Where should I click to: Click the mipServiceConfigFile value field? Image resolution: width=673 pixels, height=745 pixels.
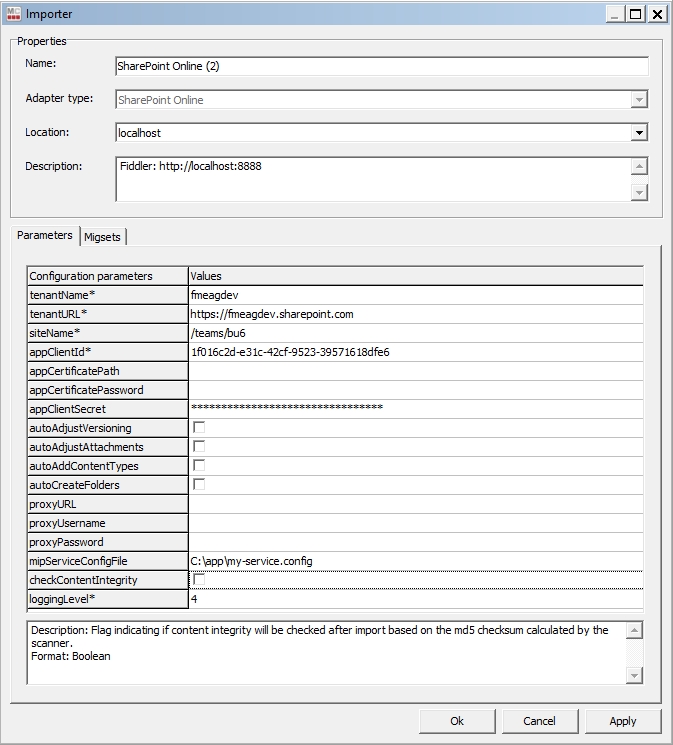pos(415,561)
